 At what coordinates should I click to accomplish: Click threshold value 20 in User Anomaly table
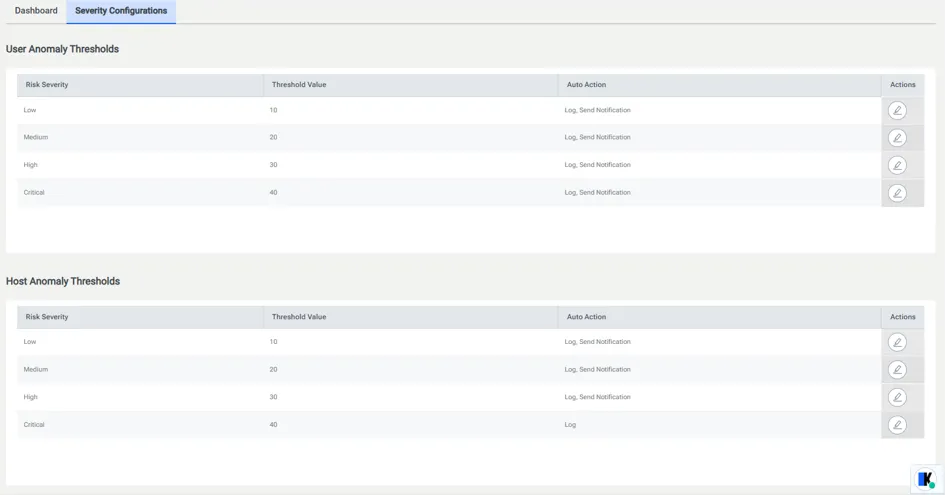tap(274, 137)
